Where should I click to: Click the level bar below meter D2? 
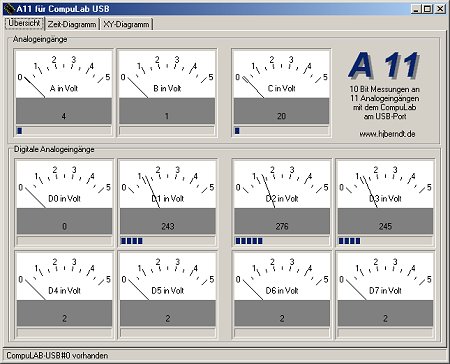pyautogui.click(x=282, y=241)
